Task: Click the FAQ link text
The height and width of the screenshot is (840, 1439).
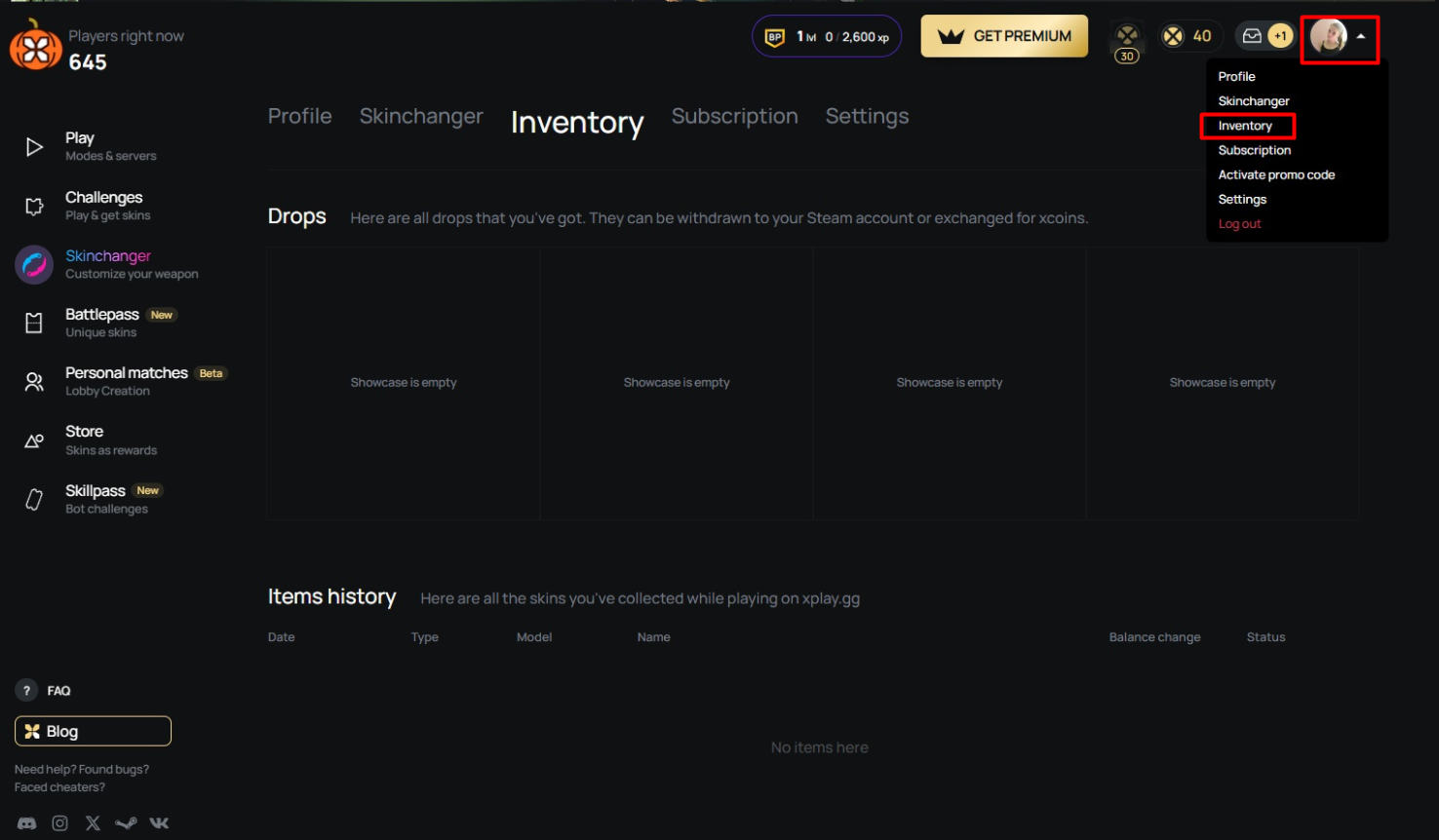Action: coord(58,691)
